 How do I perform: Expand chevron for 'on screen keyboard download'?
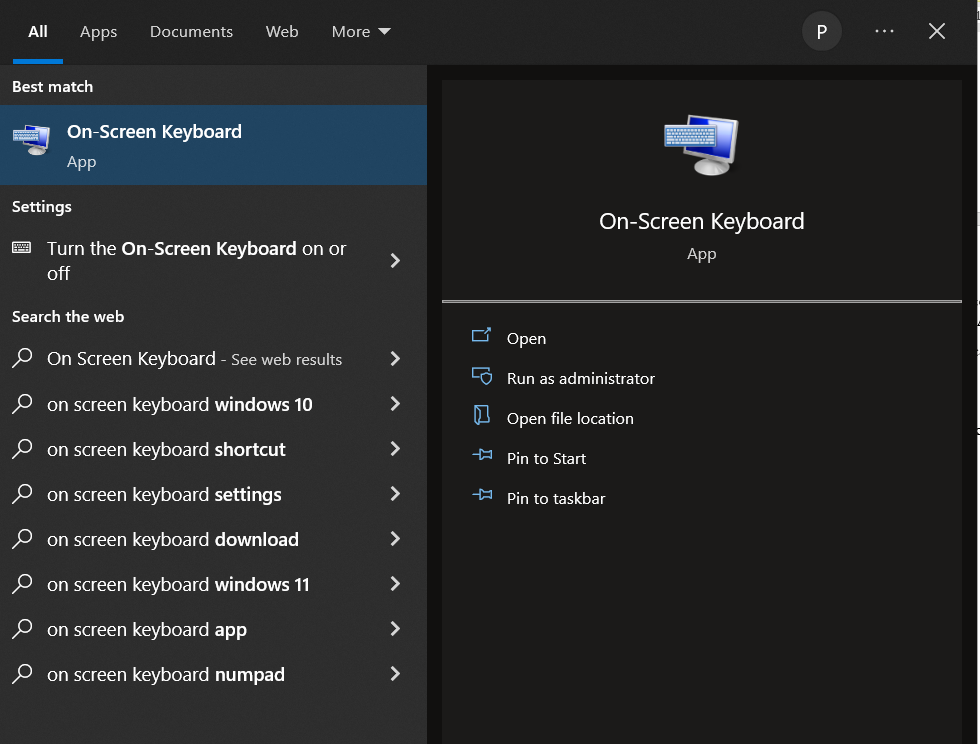[395, 538]
